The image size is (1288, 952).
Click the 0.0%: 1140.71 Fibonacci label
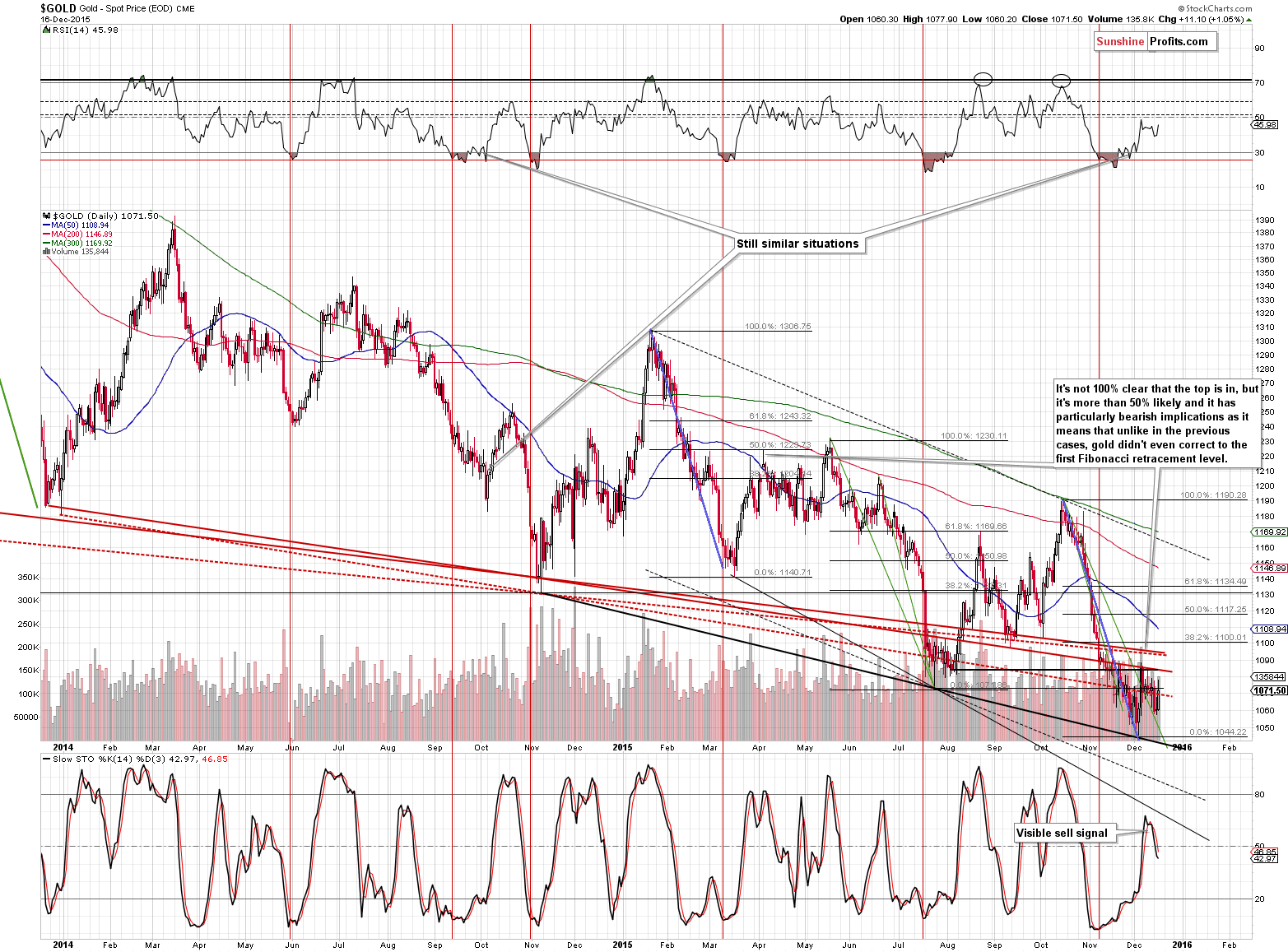[782, 573]
